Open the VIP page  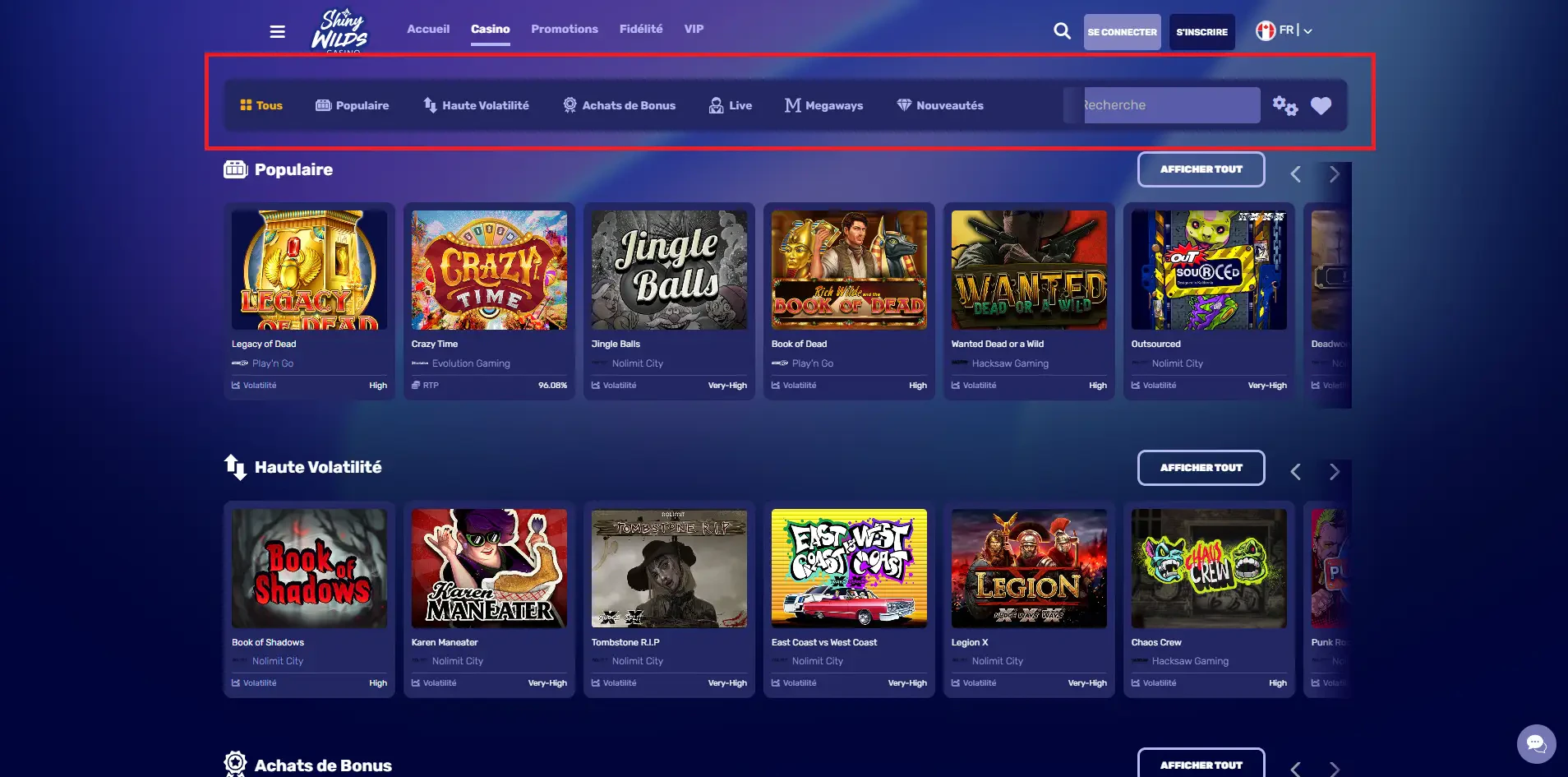click(694, 29)
